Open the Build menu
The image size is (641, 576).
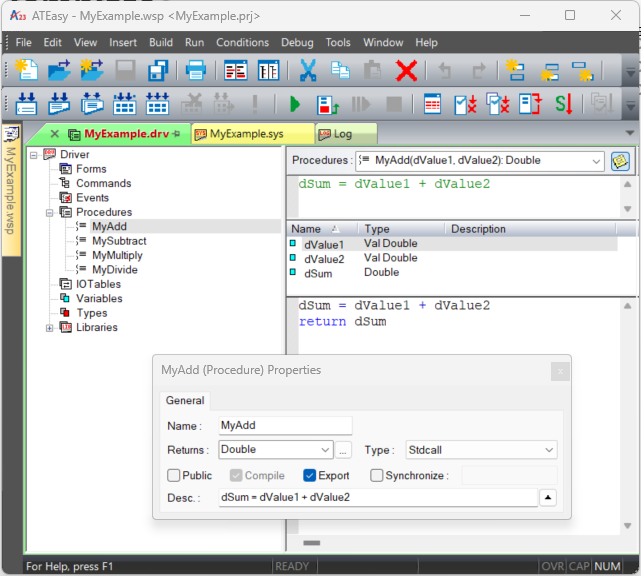click(x=161, y=43)
